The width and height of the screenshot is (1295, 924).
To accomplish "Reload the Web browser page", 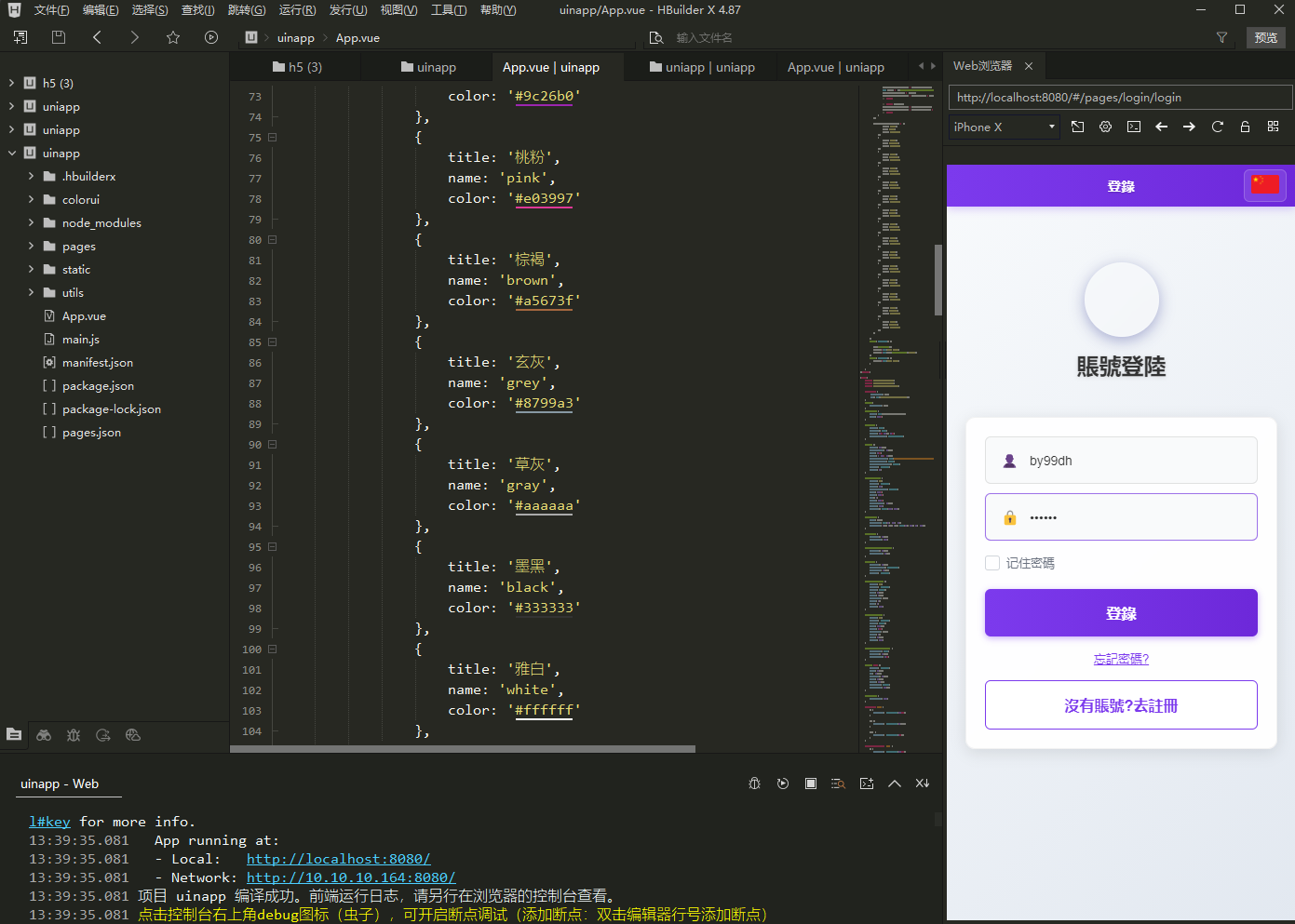I will pyautogui.click(x=1217, y=127).
